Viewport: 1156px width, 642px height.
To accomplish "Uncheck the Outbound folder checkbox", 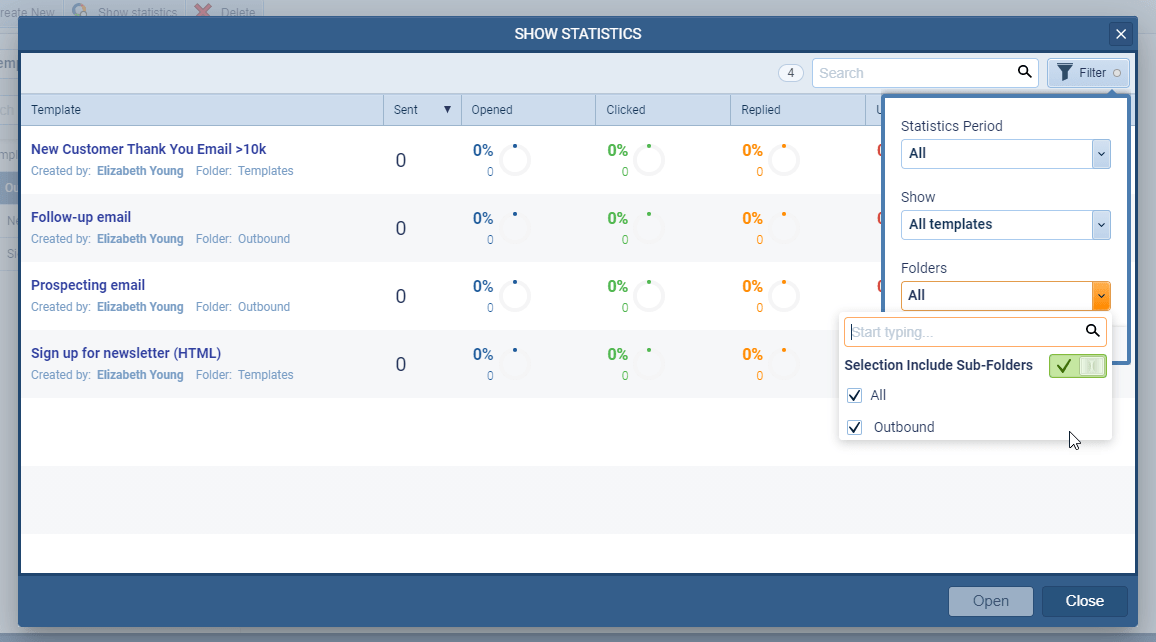I will pos(854,427).
